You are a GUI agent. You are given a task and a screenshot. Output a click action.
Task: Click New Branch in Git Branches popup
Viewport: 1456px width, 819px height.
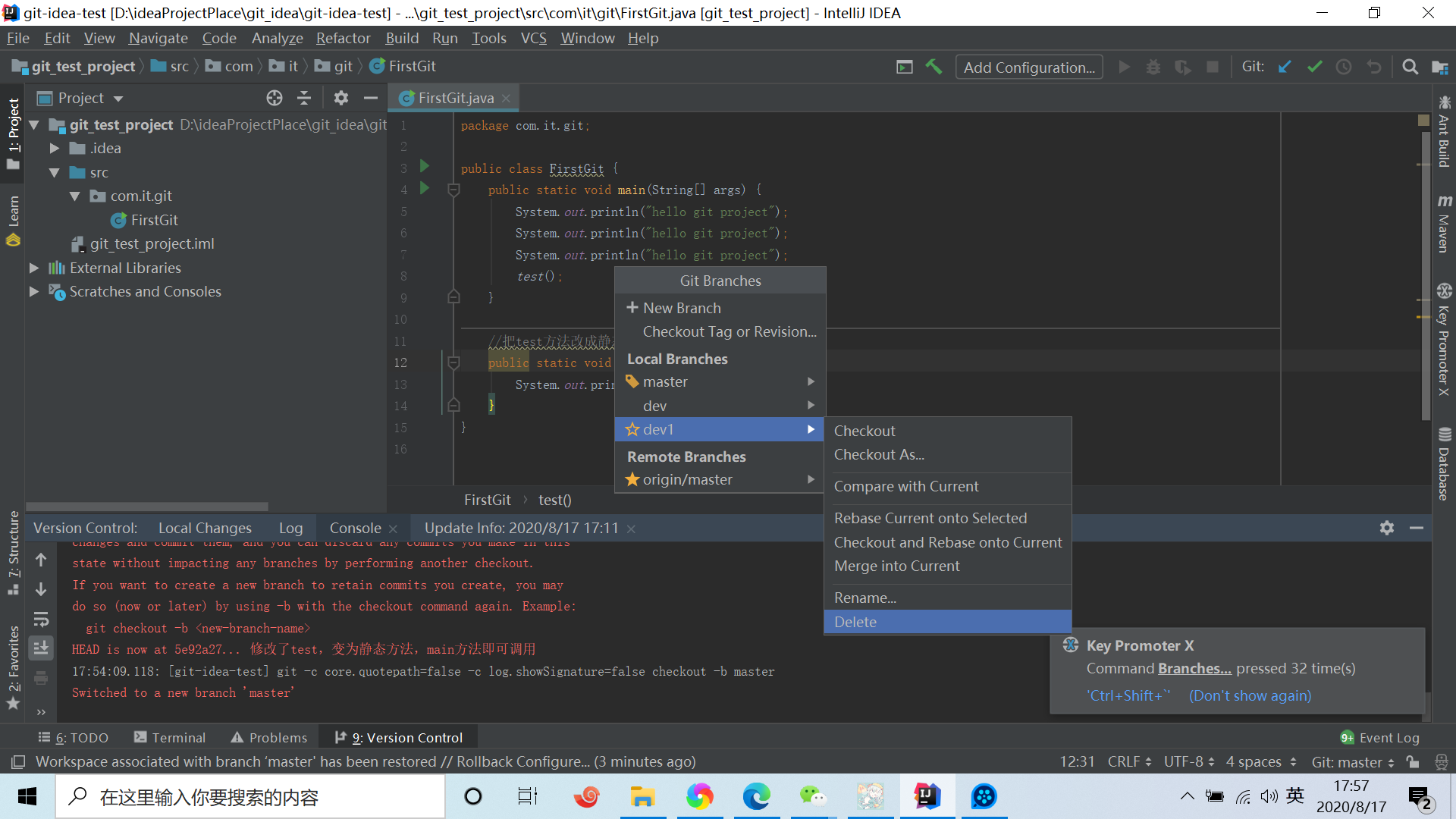tap(719, 308)
